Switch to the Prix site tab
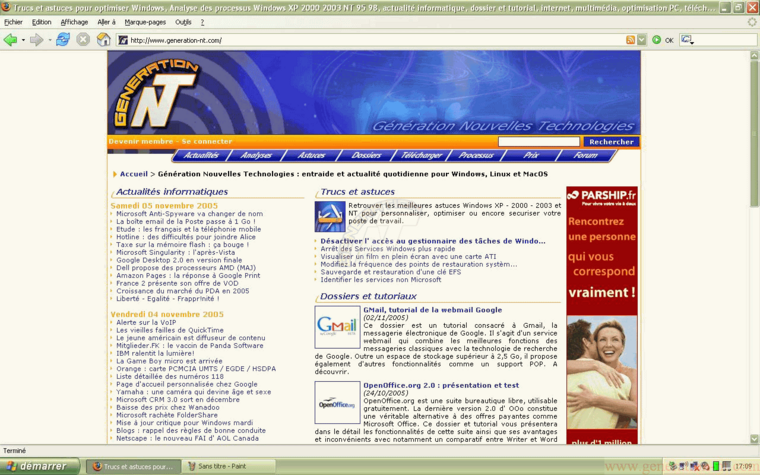Viewport: 760px width, 475px height. [x=531, y=155]
